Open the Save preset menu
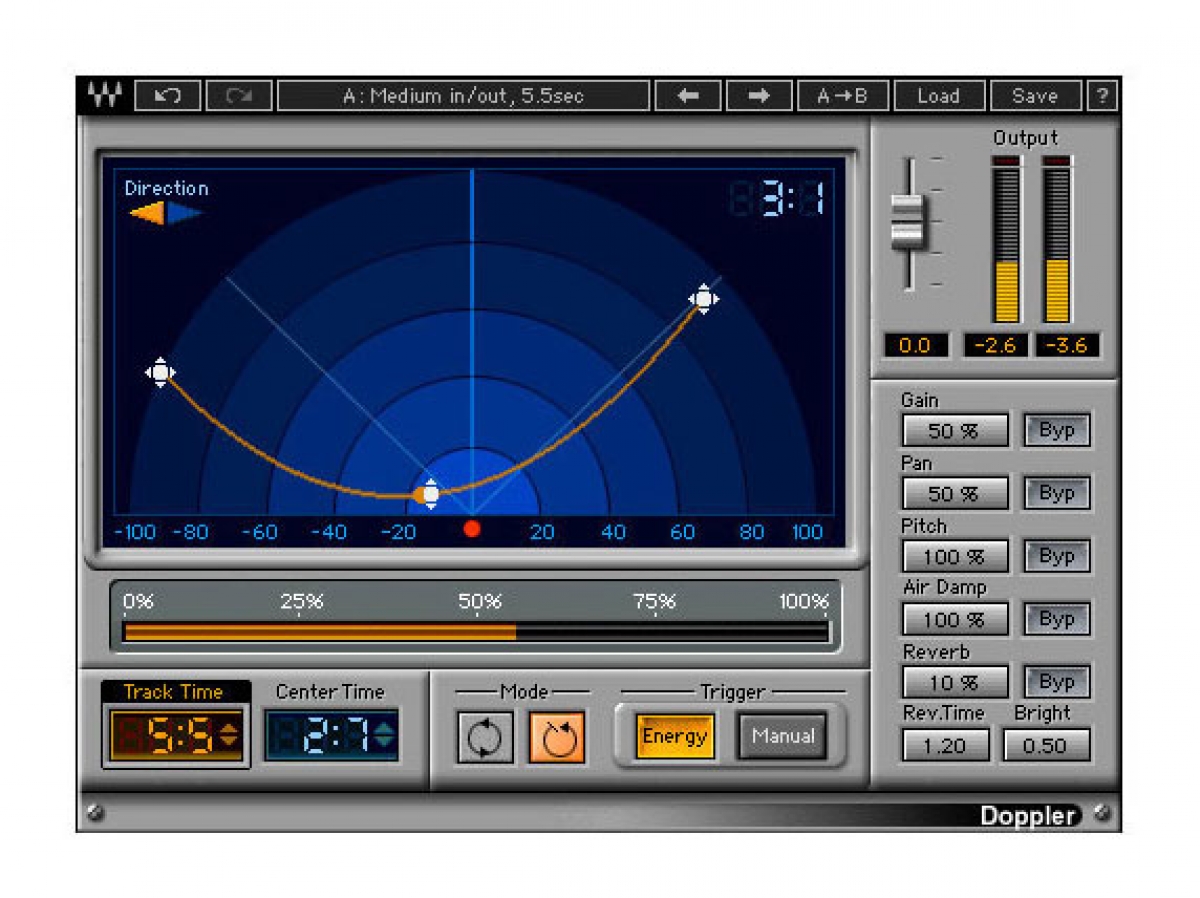The height and width of the screenshot is (898, 1200). tap(1035, 96)
